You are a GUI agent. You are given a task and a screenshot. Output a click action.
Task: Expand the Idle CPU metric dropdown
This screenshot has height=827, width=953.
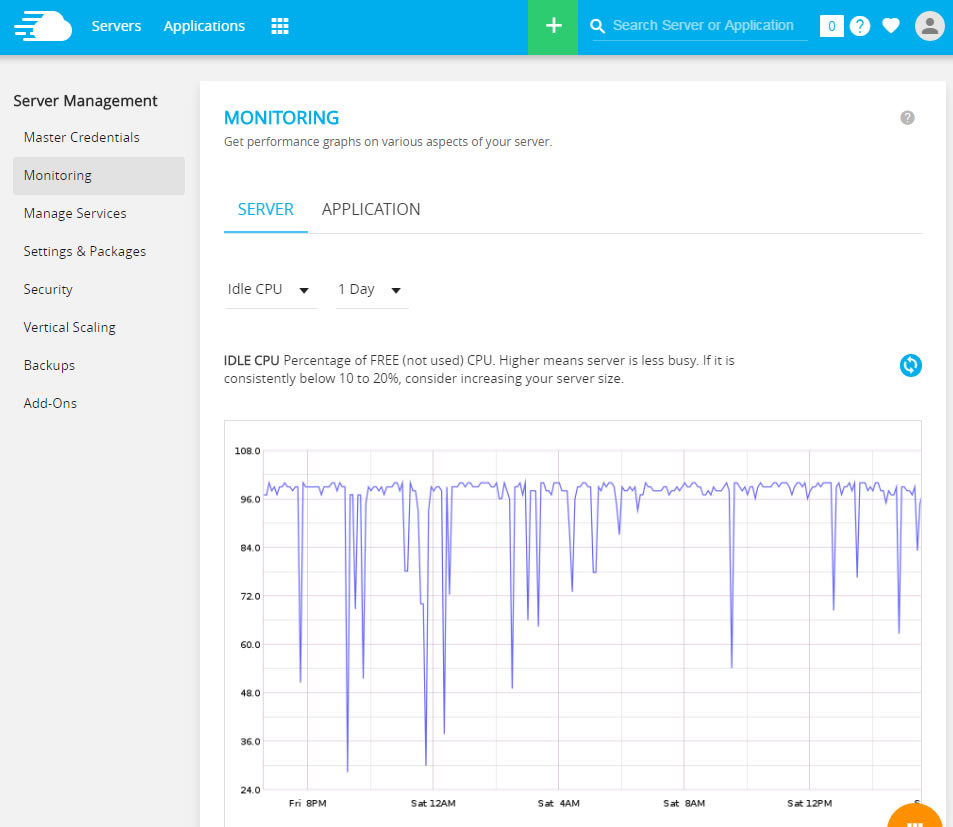click(x=270, y=290)
